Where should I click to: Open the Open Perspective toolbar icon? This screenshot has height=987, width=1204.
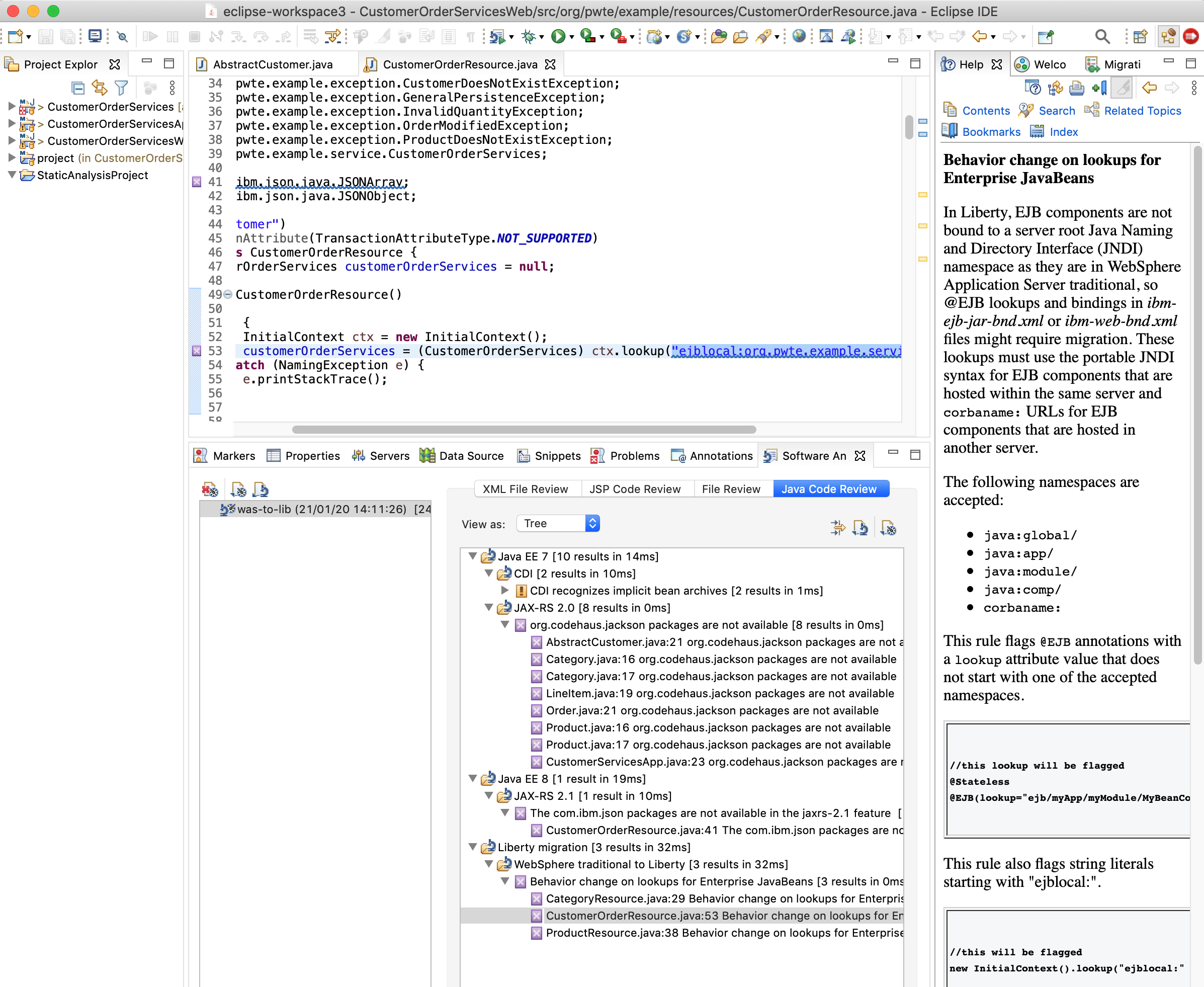(x=1140, y=37)
